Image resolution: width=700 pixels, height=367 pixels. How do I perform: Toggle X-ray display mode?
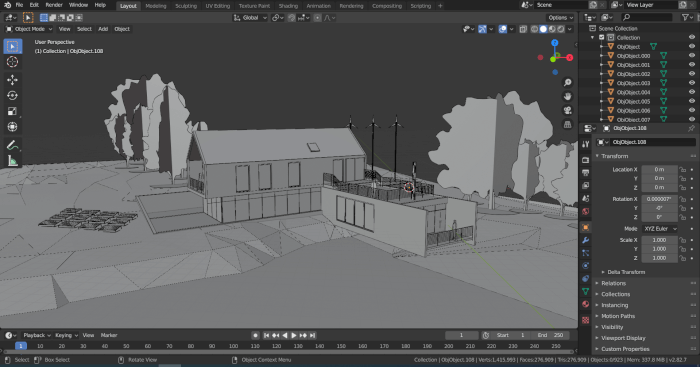(523, 29)
